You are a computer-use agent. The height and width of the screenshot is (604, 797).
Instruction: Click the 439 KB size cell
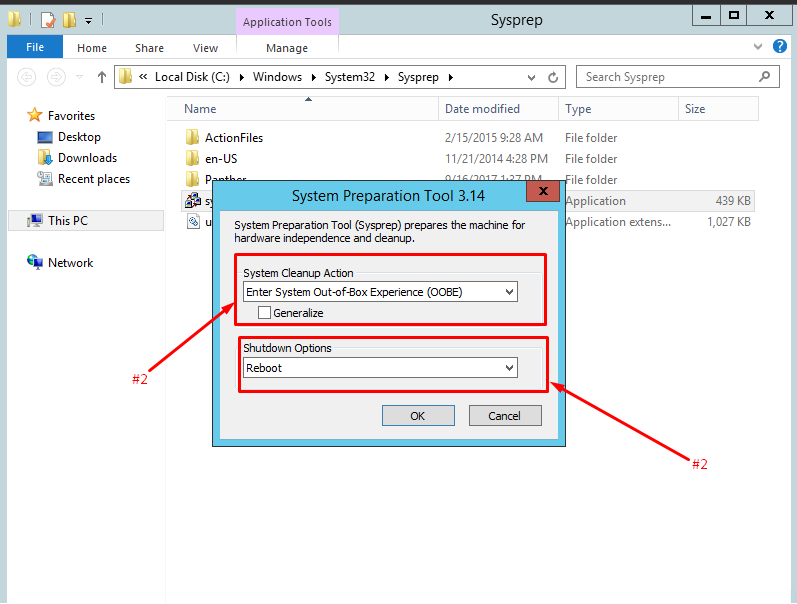click(733, 201)
